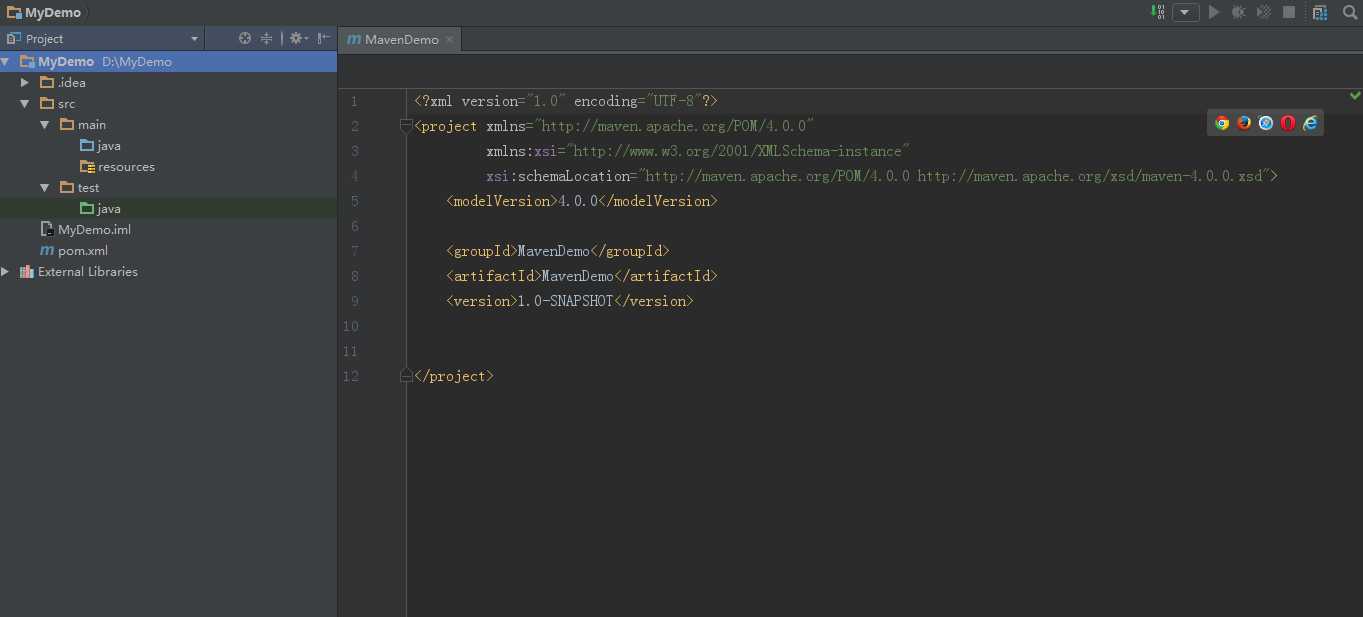Open the run configuration dropdown
The width and height of the screenshot is (1363, 617).
tap(1186, 12)
